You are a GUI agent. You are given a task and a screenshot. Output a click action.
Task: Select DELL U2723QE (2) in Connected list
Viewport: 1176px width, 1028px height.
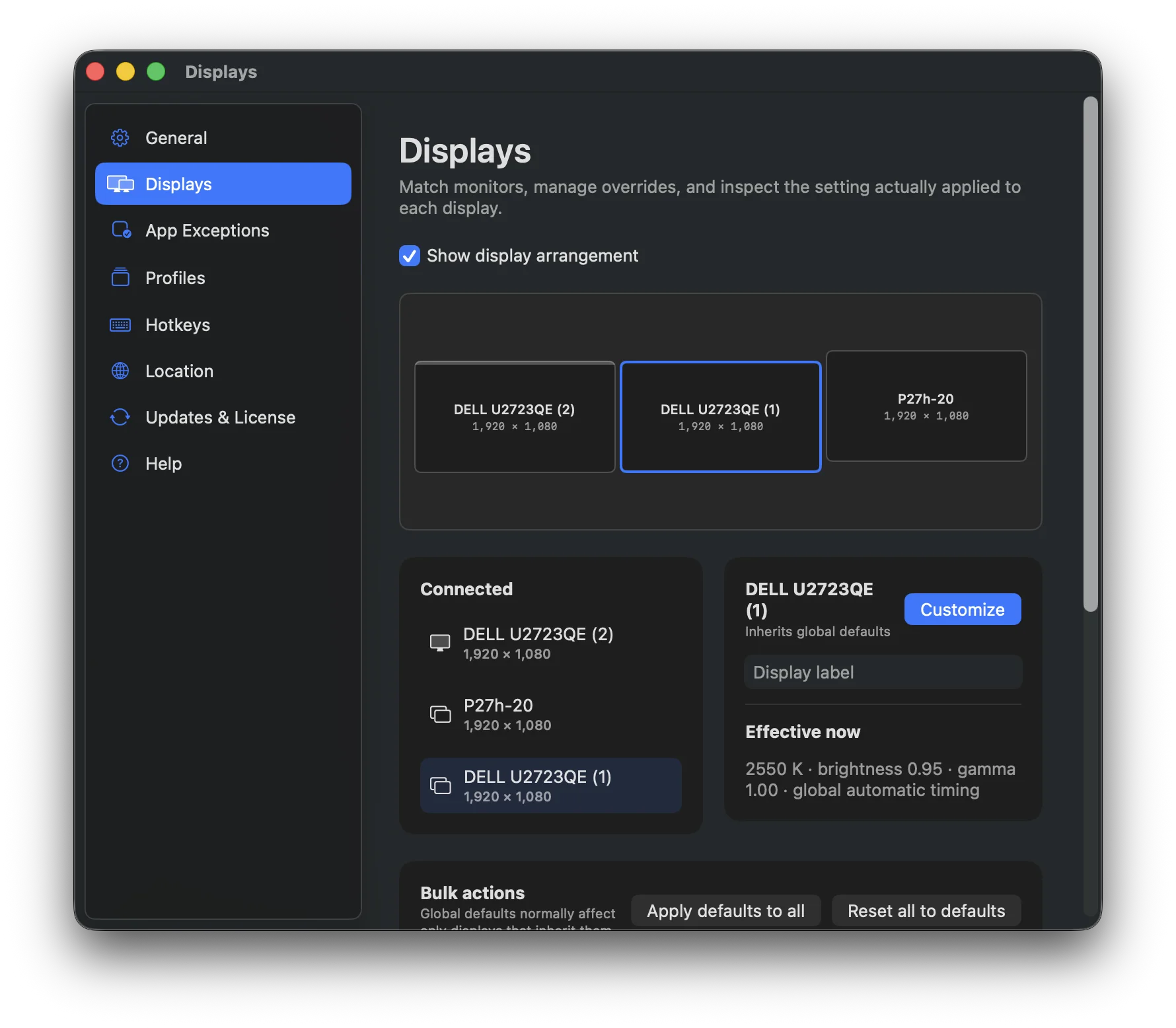[551, 643]
